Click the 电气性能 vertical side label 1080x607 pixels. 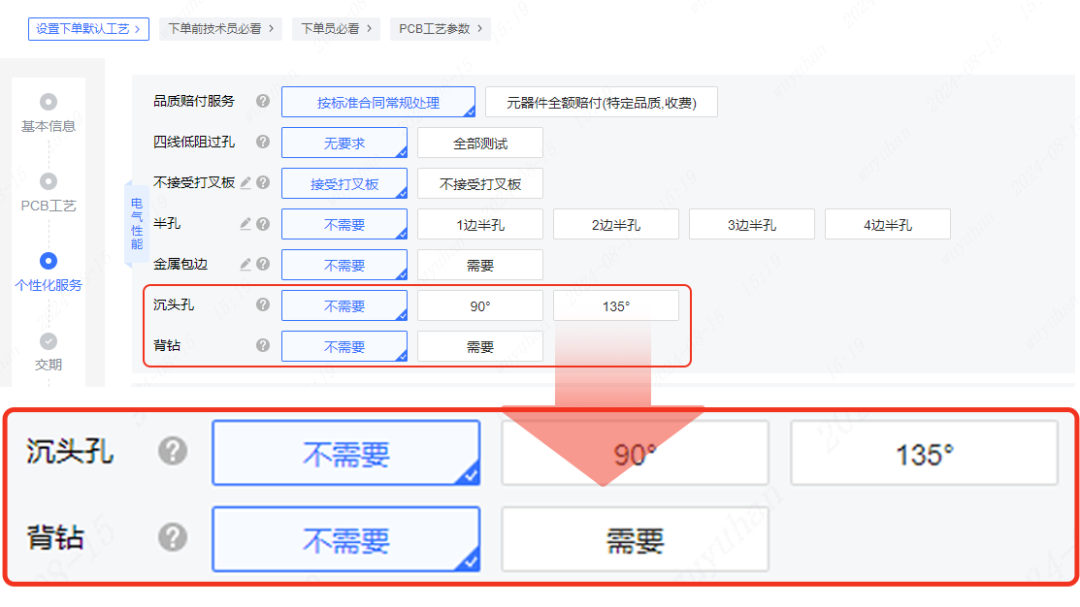pyautogui.click(x=137, y=223)
